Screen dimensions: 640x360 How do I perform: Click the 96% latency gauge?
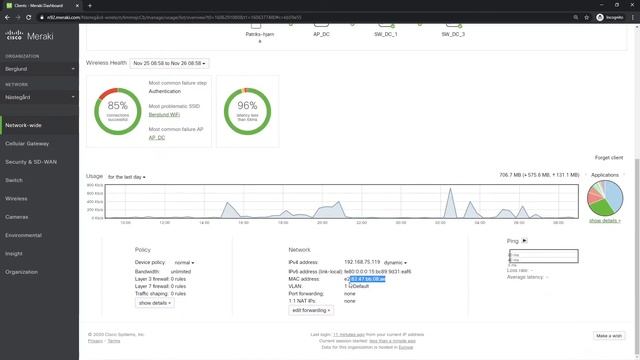pyautogui.click(x=247, y=111)
